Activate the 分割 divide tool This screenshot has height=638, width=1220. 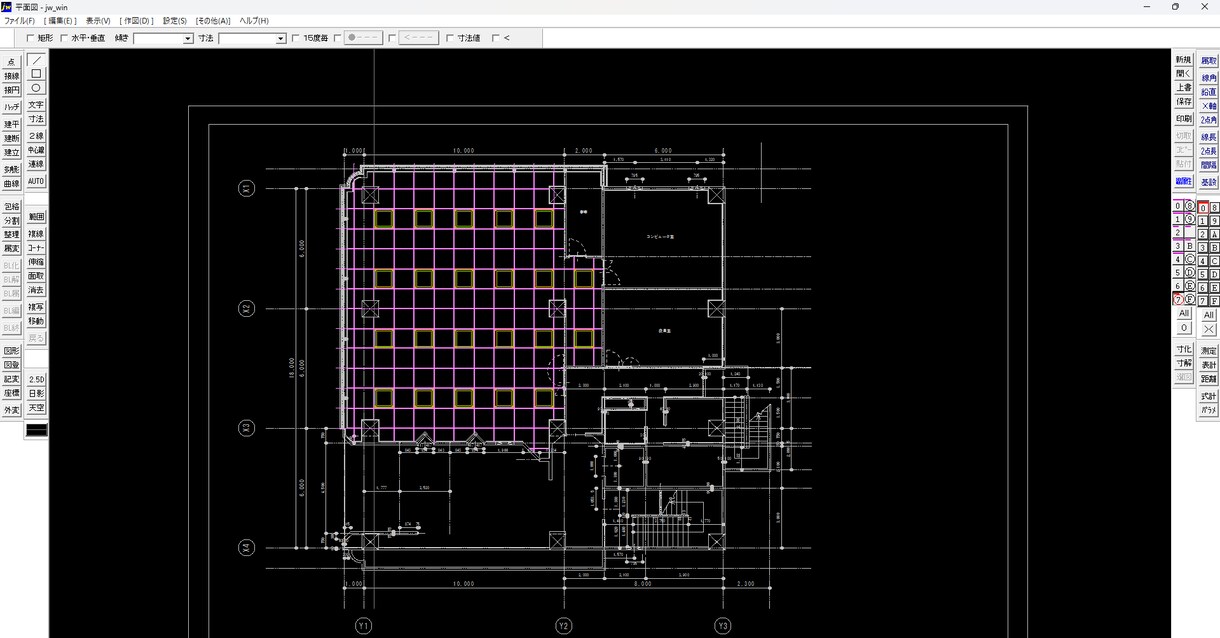pyautogui.click(x=12, y=220)
